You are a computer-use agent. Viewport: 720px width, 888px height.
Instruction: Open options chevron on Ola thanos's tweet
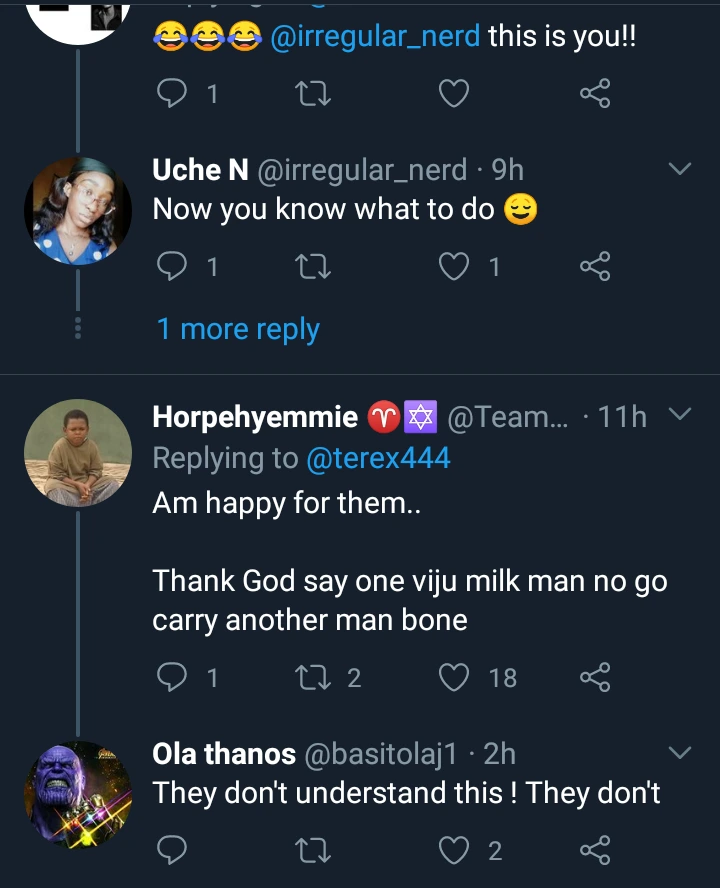click(x=679, y=751)
